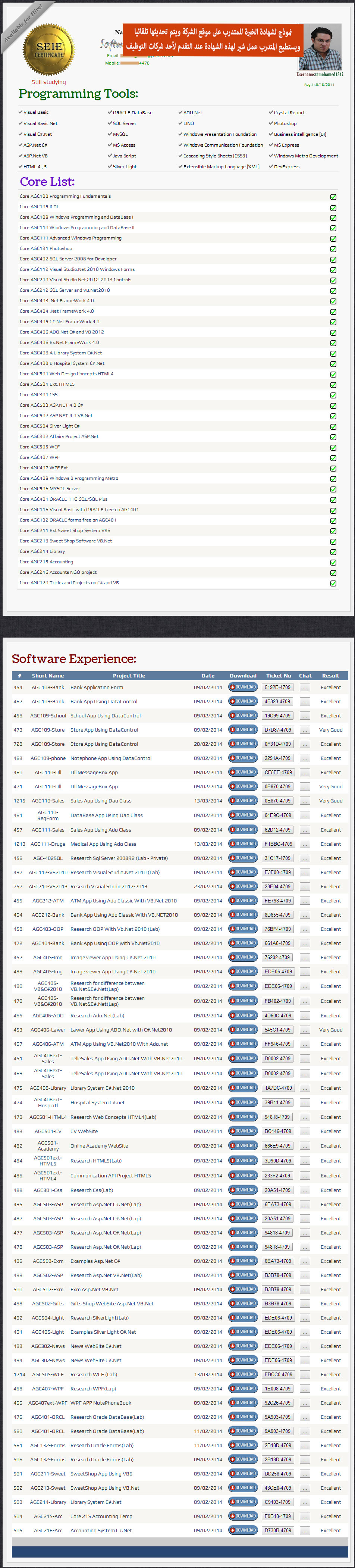
Task: Toggle Core AGC108 Programming Fundamentals checkbox
Action: [x=333, y=197]
